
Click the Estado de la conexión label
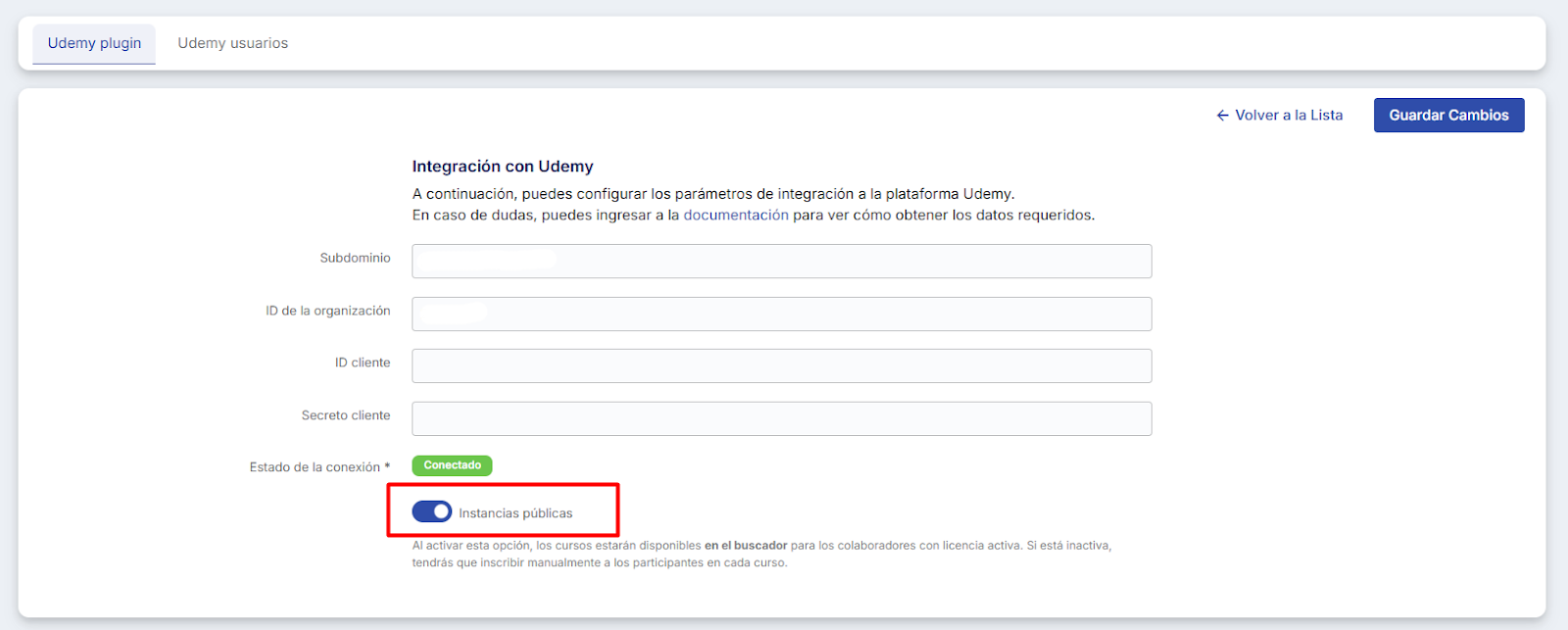pyautogui.click(x=315, y=467)
